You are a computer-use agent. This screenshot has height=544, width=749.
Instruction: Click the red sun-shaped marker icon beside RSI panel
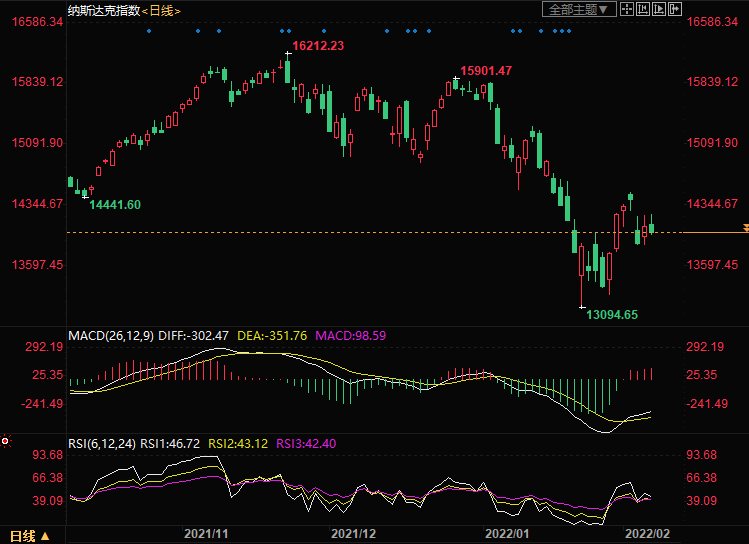[6, 440]
